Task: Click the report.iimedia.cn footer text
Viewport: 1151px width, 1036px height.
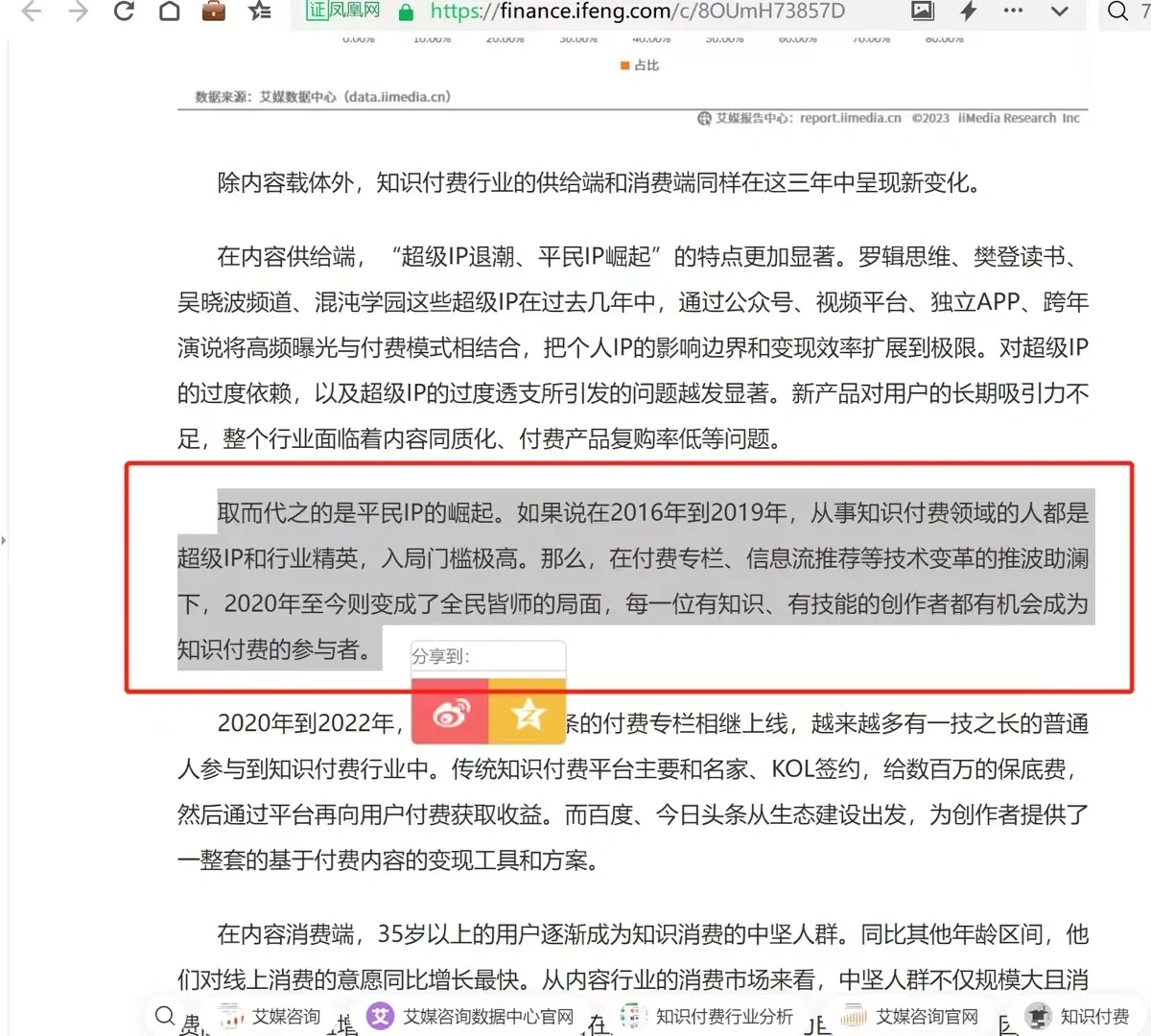Action: click(850, 118)
